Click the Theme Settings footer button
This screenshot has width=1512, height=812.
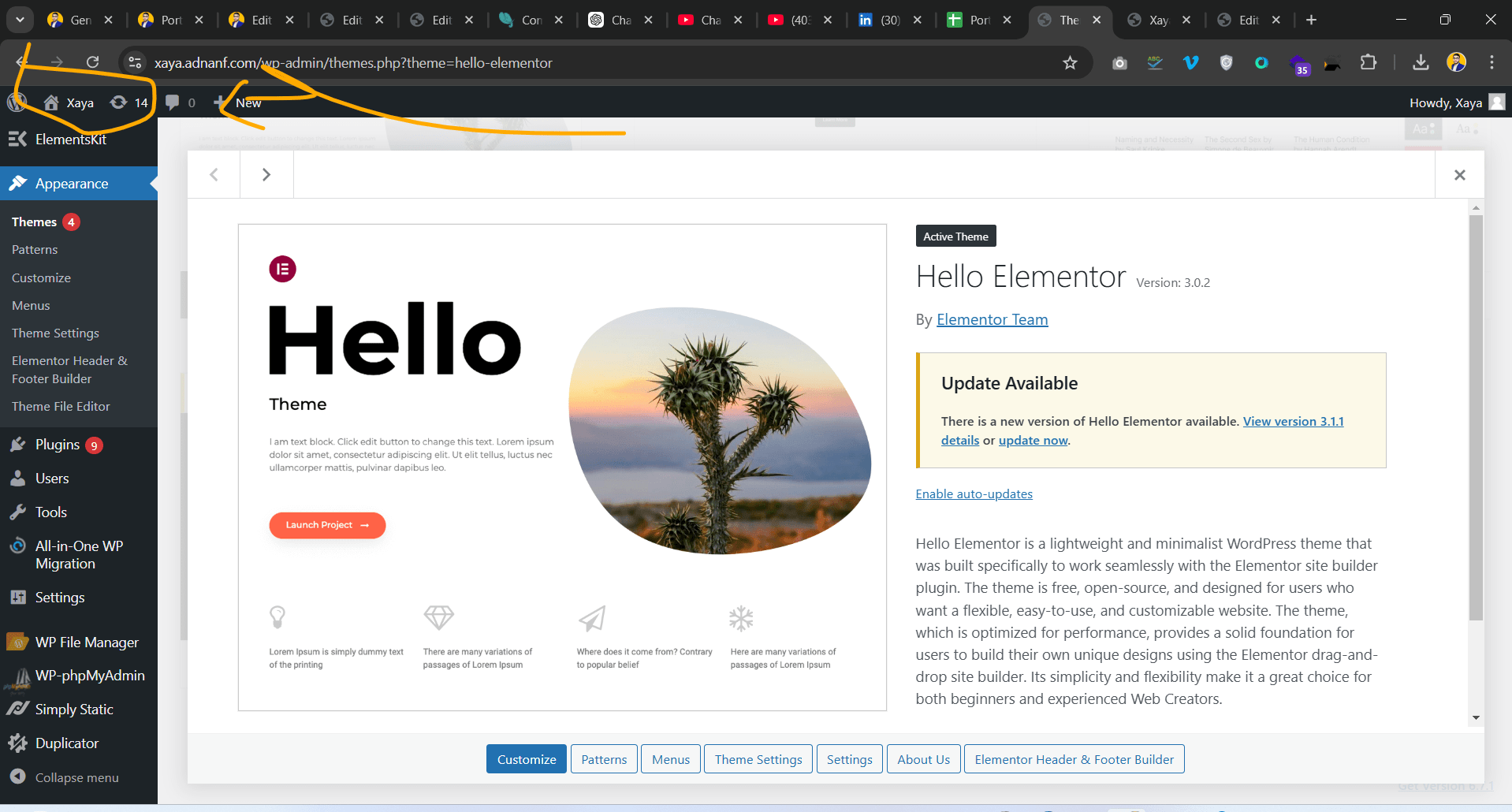pyautogui.click(x=758, y=759)
